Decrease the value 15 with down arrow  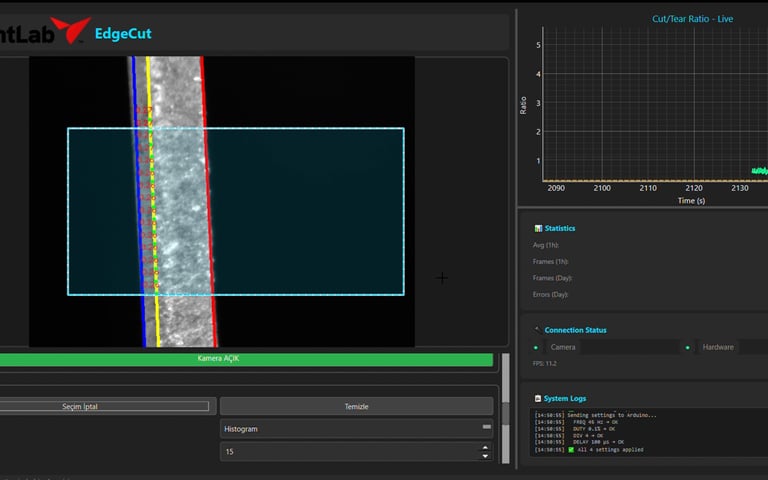(x=486, y=456)
